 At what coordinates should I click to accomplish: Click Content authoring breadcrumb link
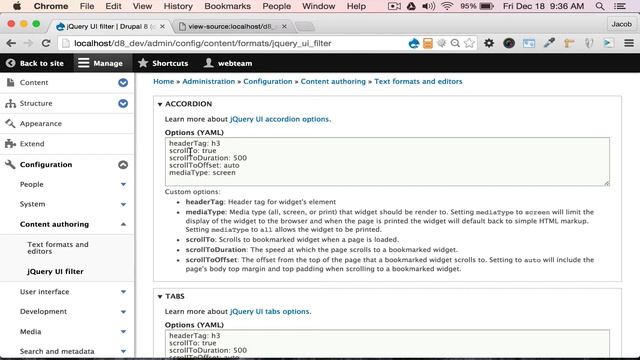(333, 81)
